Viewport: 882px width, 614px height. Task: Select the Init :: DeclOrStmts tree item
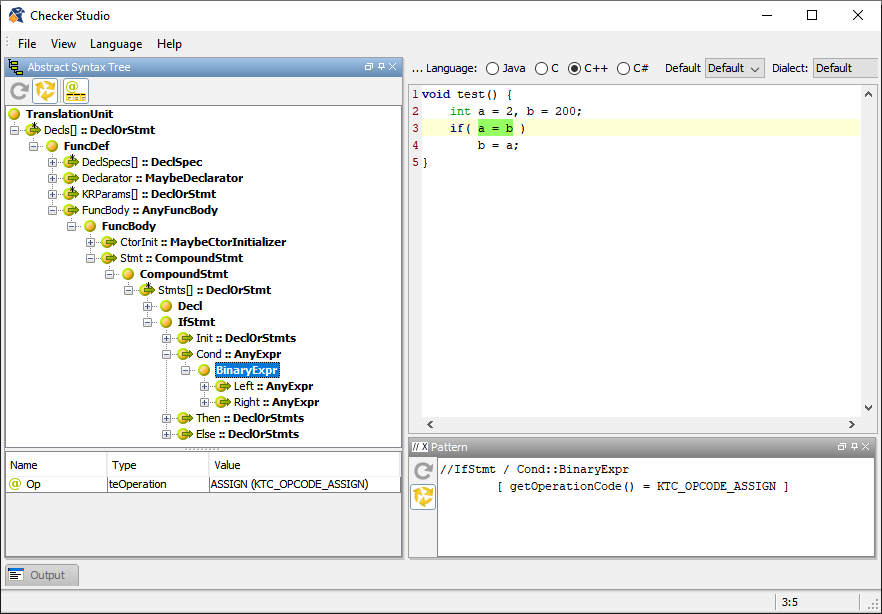[x=246, y=338]
